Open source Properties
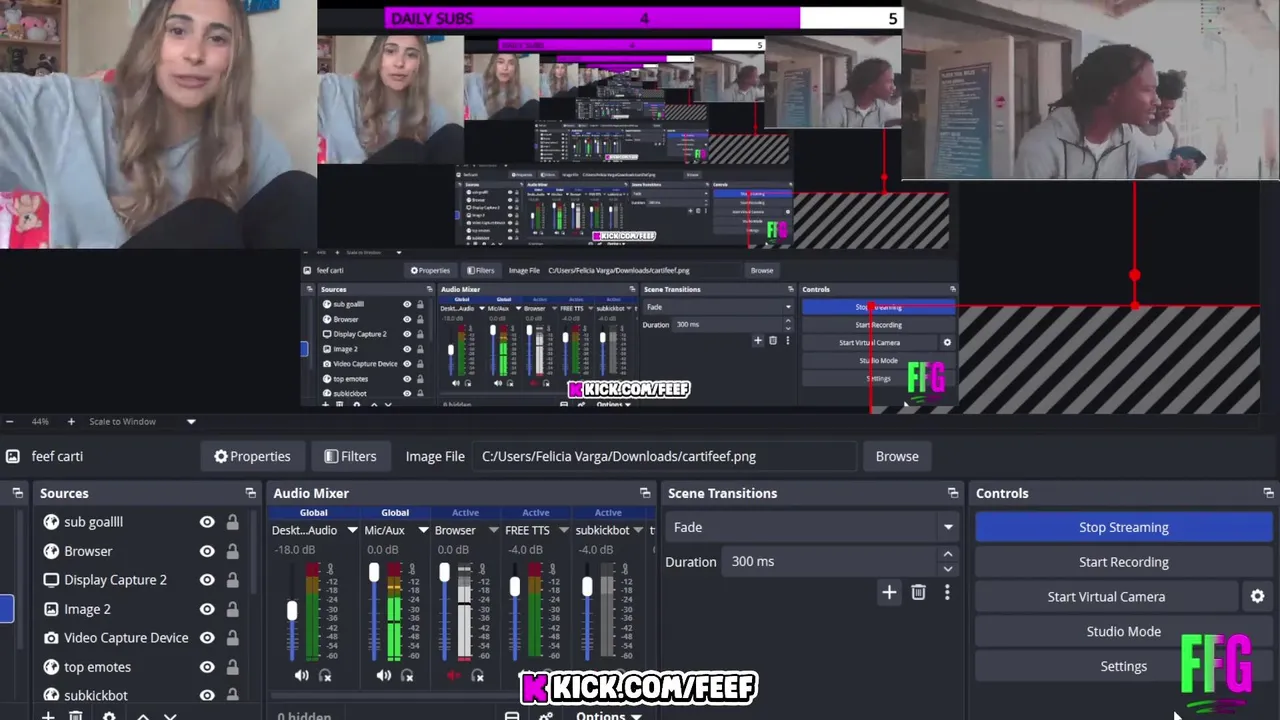The image size is (1280, 720). click(252, 456)
